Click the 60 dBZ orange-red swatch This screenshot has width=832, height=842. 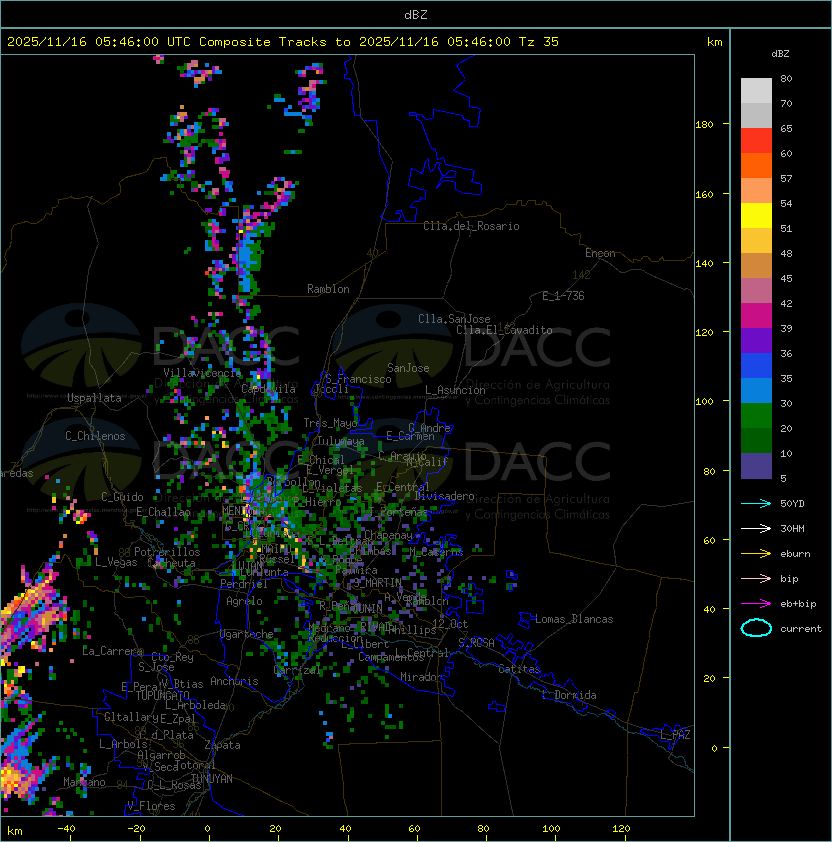pos(756,165)
